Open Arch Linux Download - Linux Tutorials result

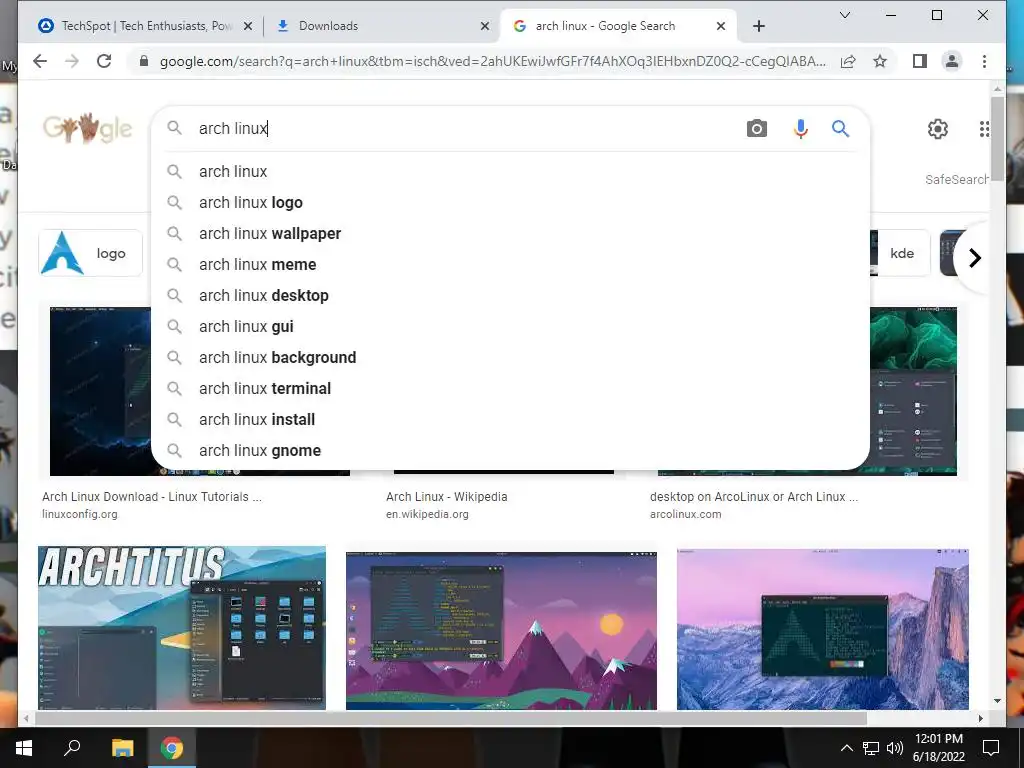point(152,497)
